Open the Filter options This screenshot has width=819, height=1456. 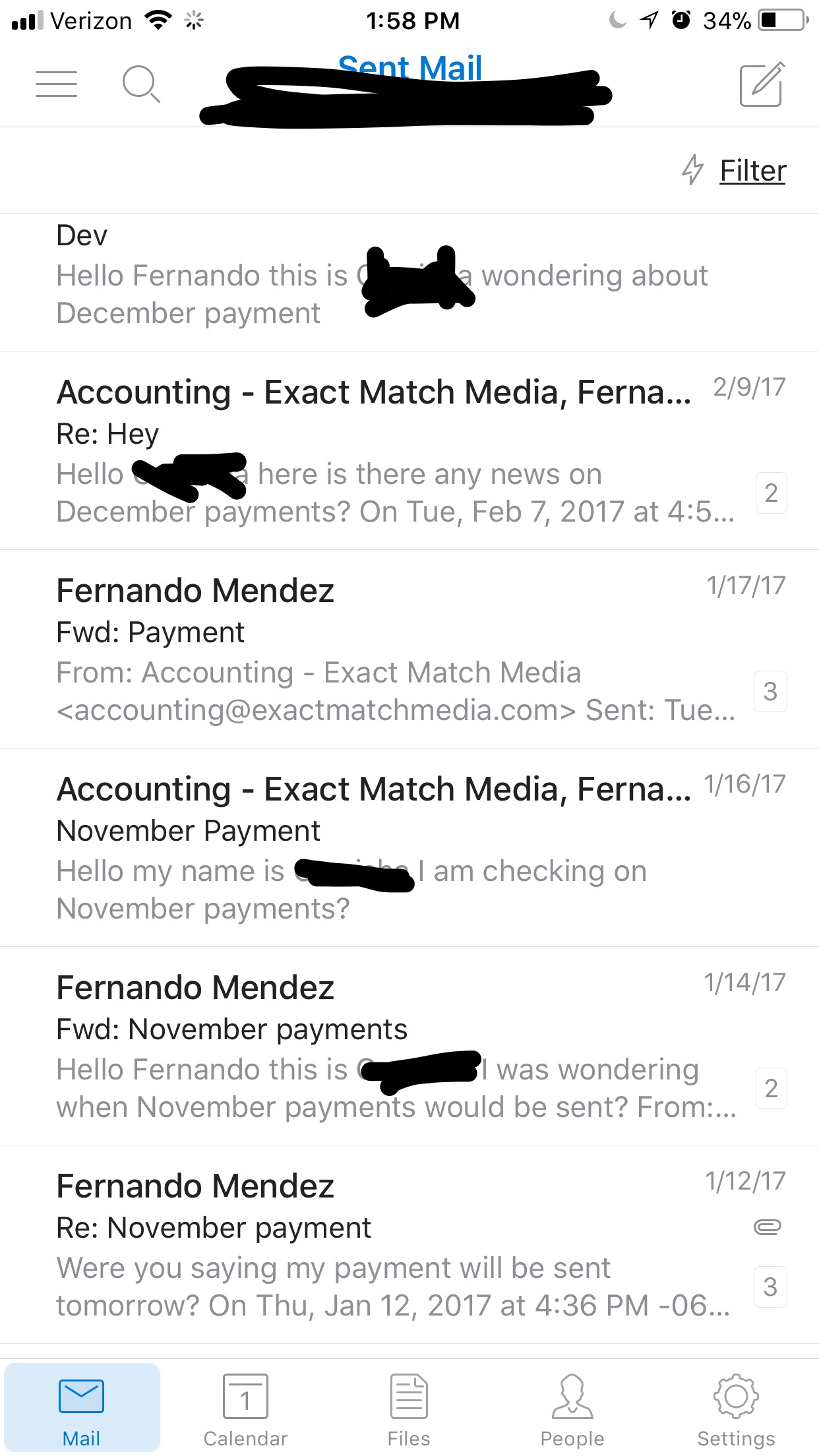(x=752, y=170)
